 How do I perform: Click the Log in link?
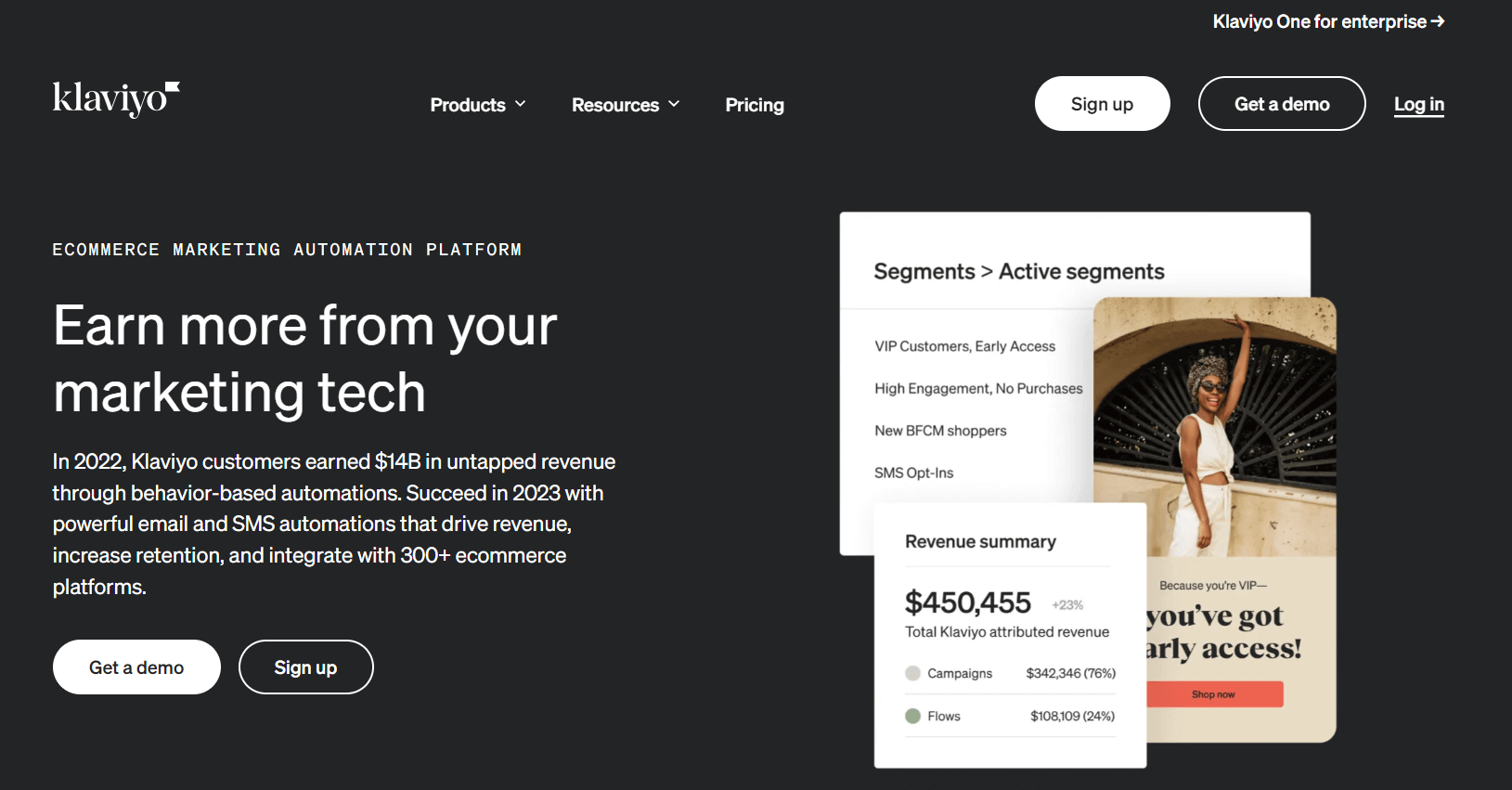(x=1418, y=105)
